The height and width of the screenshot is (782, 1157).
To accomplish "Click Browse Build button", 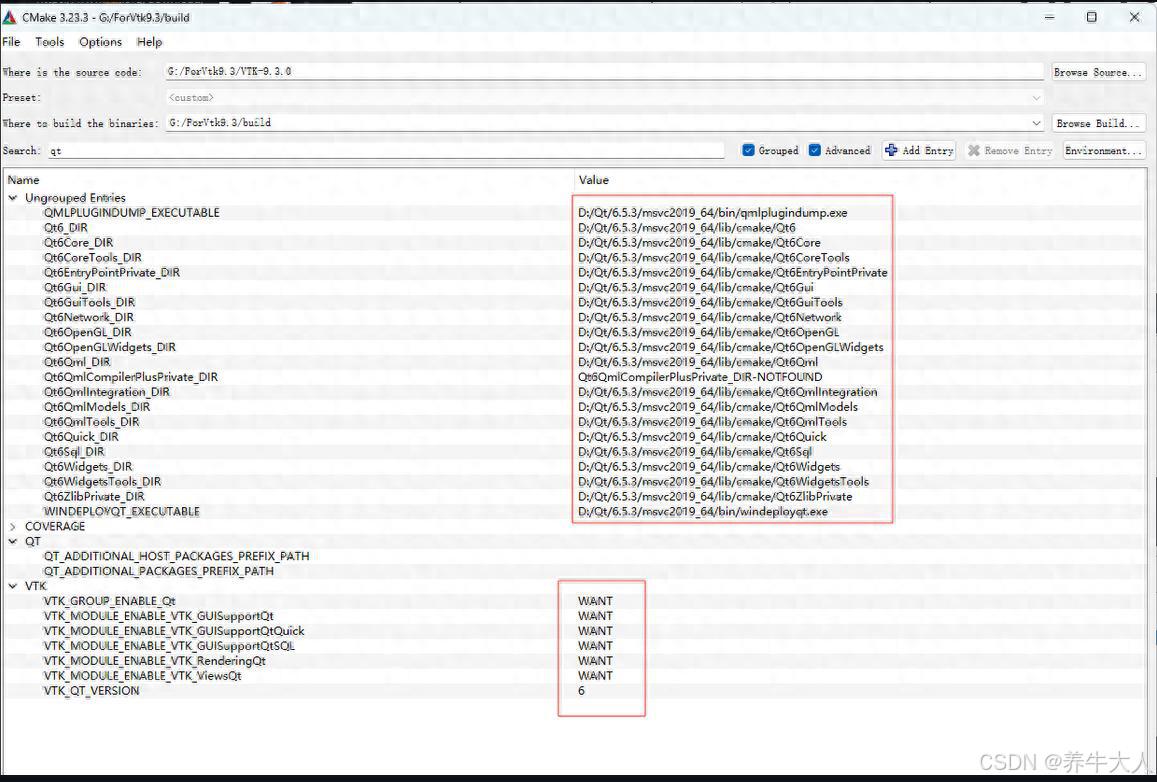I will pos(1098,123).
